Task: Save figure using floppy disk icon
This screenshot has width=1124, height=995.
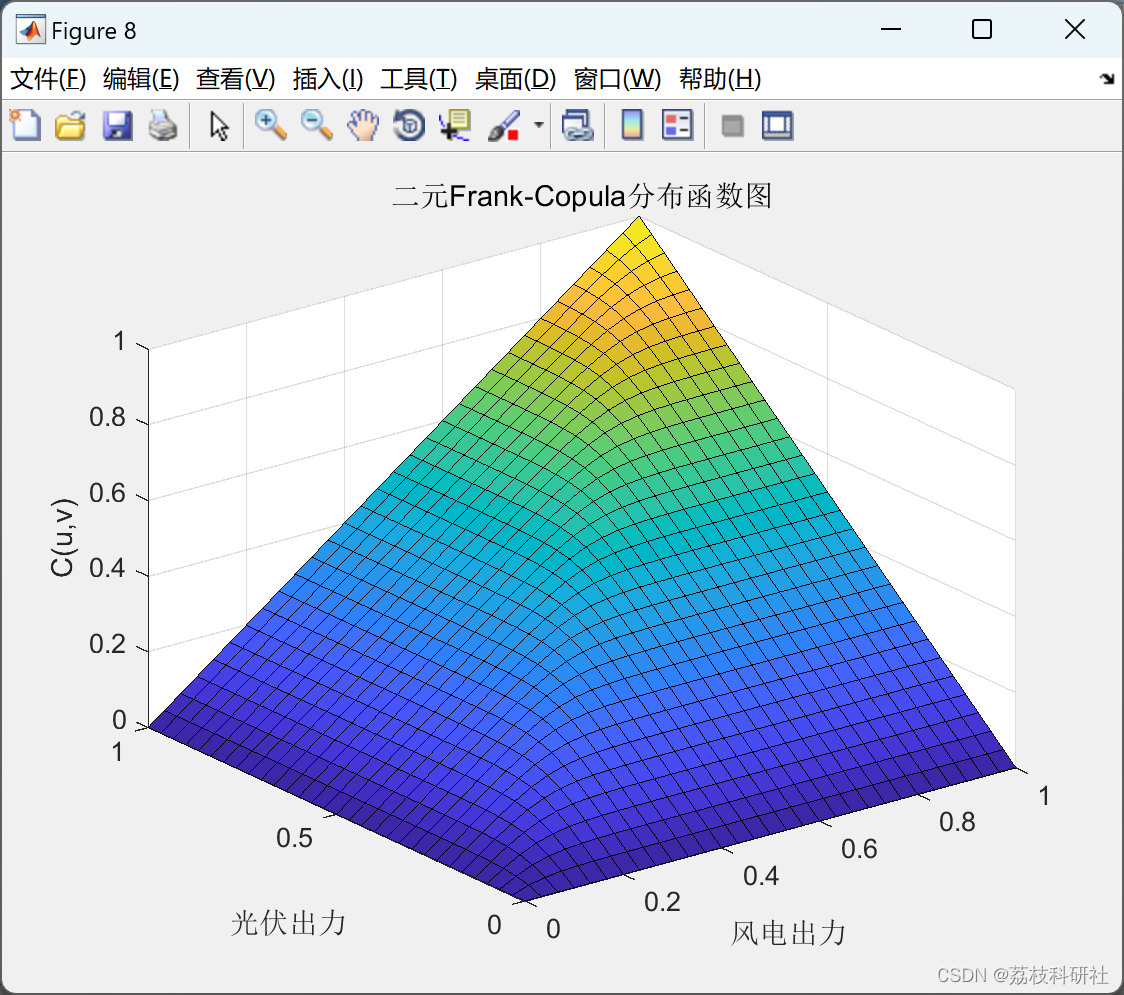Action: coord(117,125)
